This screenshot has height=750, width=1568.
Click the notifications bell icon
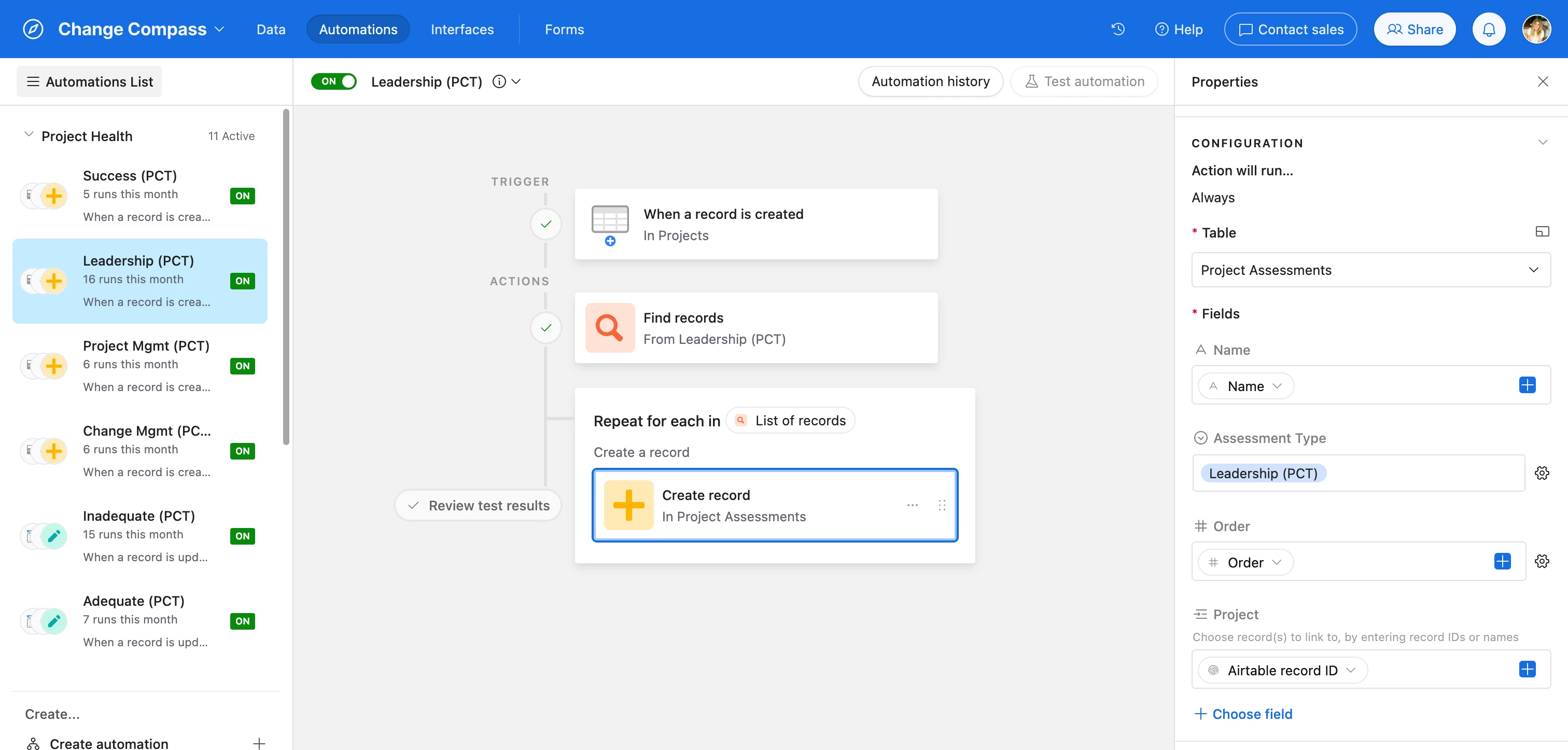pos(1488,29)
